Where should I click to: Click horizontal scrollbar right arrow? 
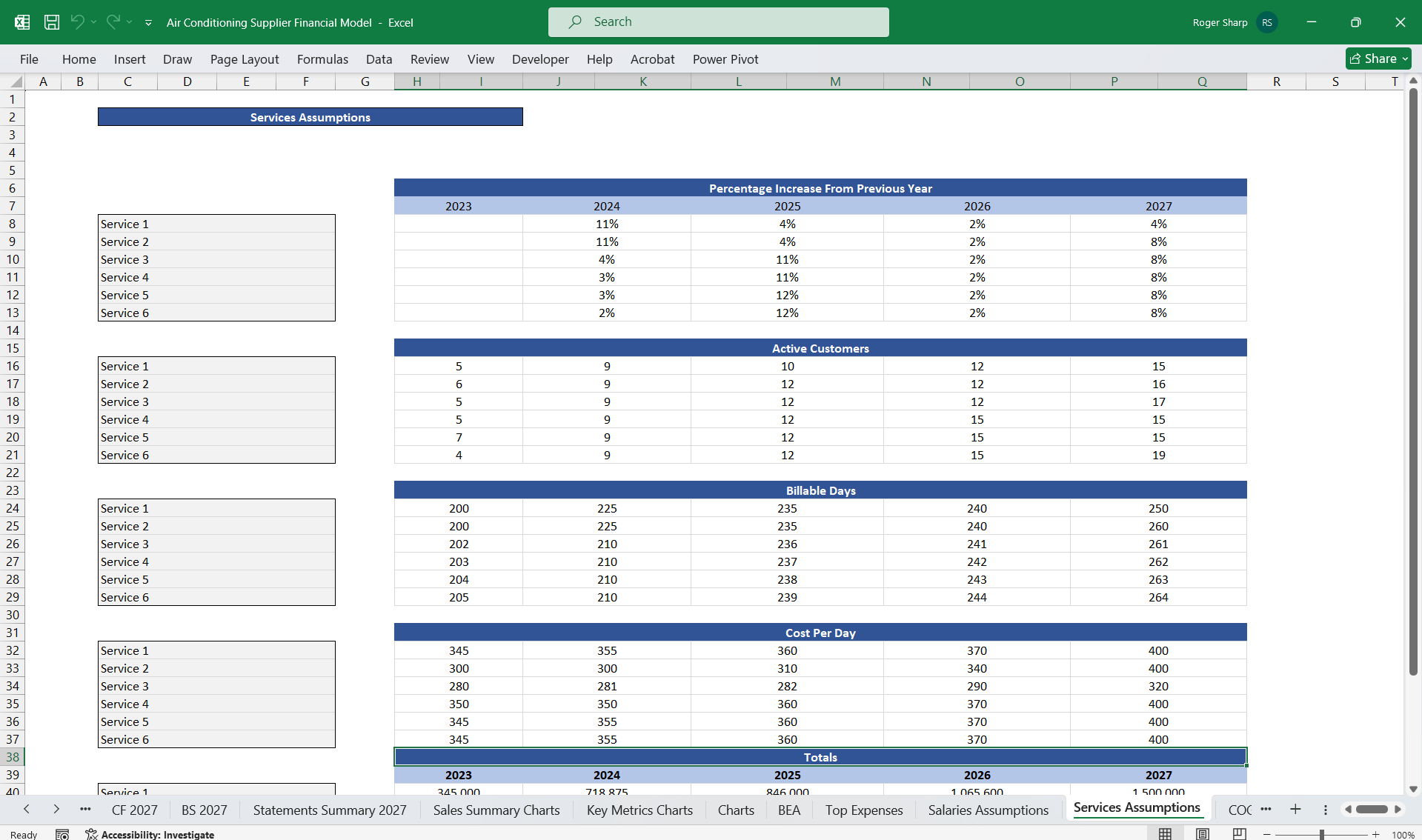click(1398, 810)
